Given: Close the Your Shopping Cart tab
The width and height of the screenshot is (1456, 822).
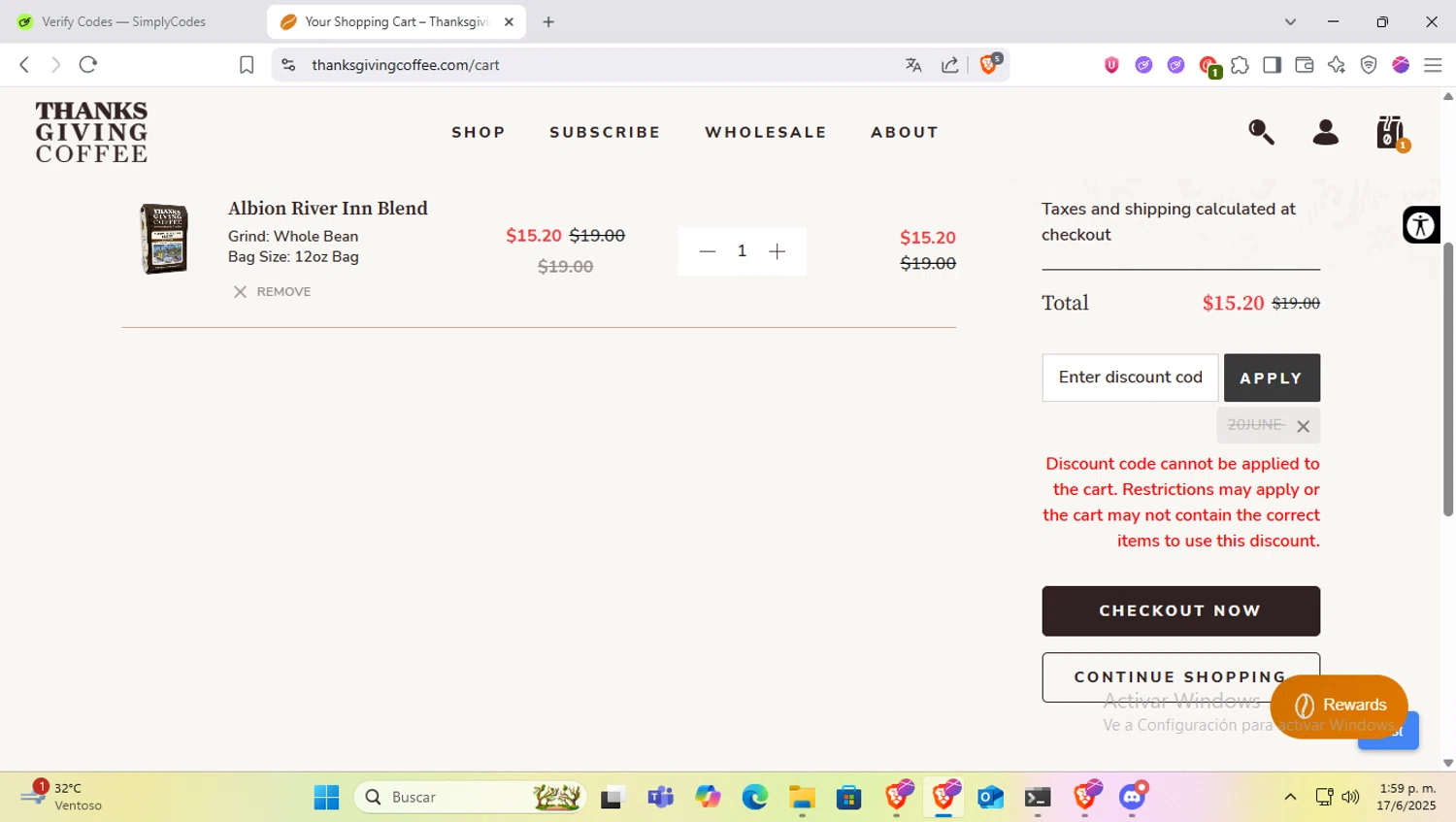Looking at the screenshot, I should (x=509, y=21).
